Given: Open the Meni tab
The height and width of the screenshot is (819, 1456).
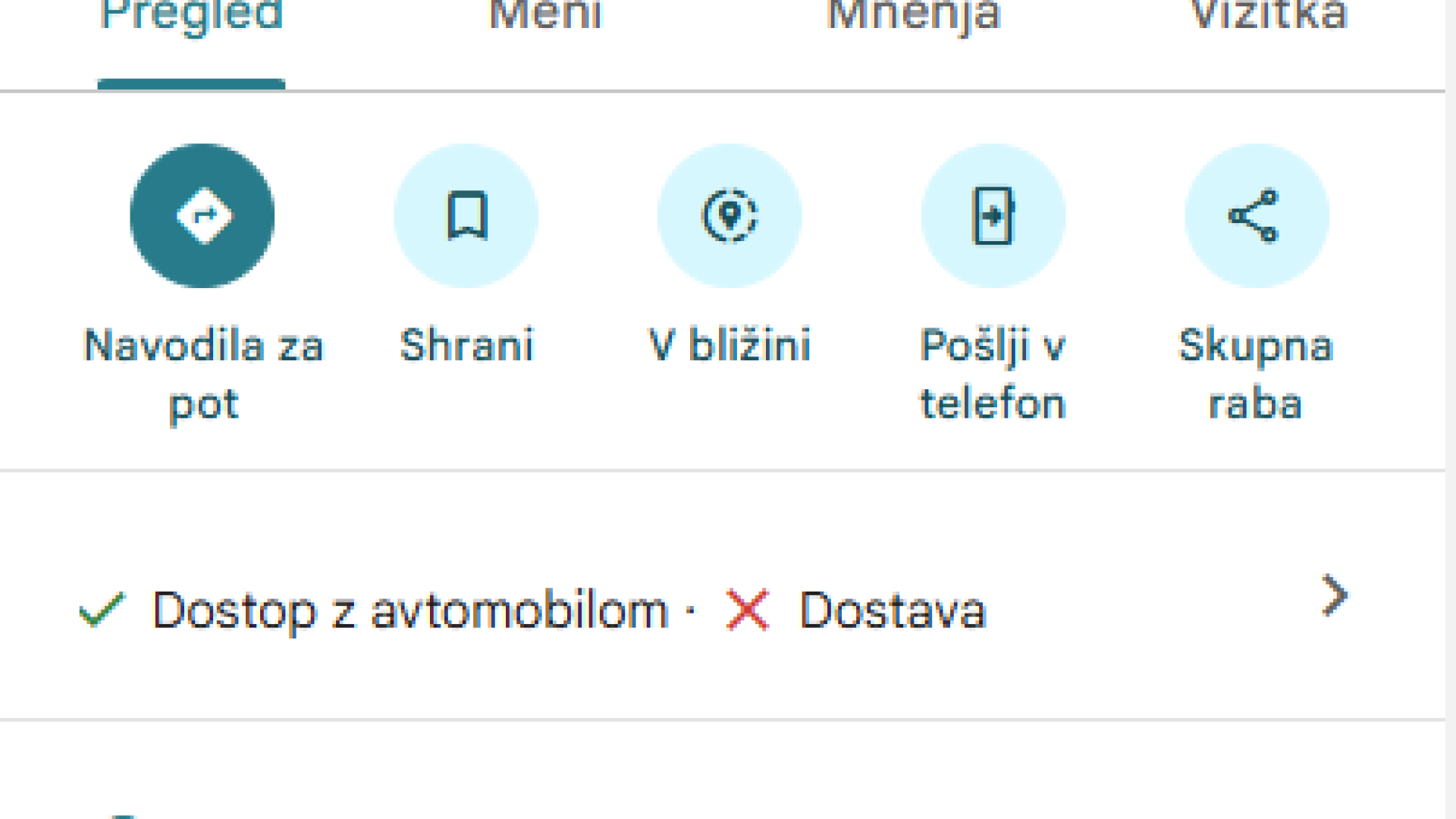Looking at the screenshot, I should pyautogui.click(x=546, y=17).
